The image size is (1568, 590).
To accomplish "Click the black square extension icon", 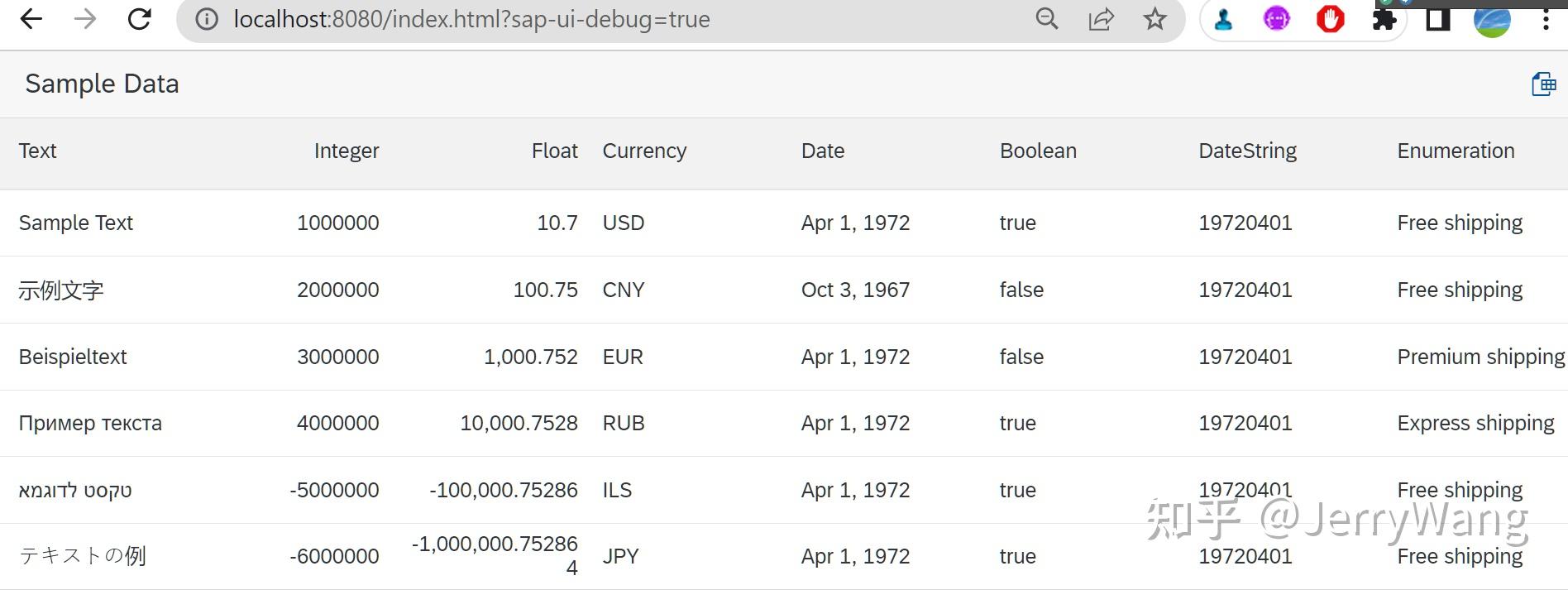I will click(1437, 19).
